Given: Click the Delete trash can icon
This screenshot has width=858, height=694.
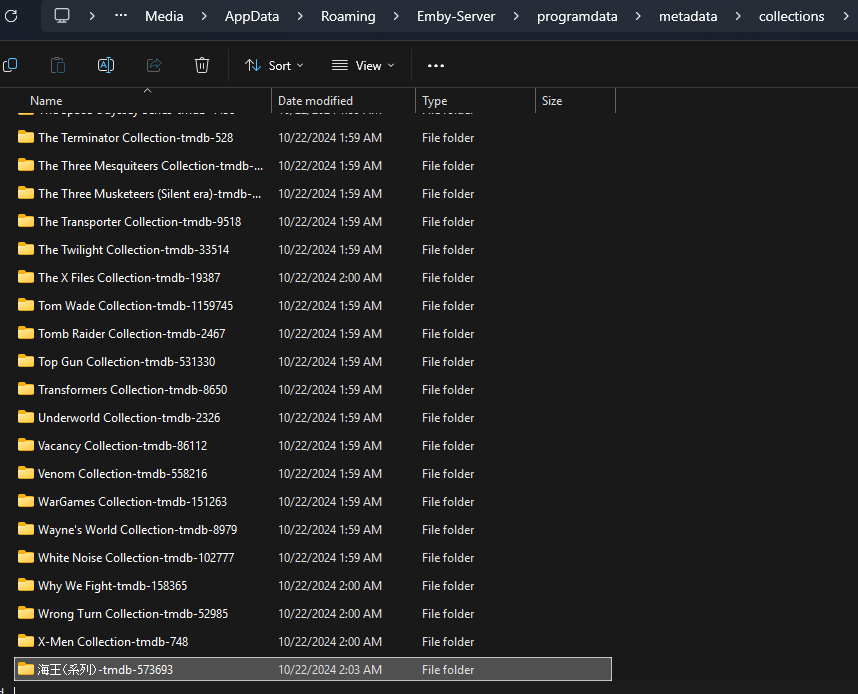Looking at the screenshot, I should 202,65.
